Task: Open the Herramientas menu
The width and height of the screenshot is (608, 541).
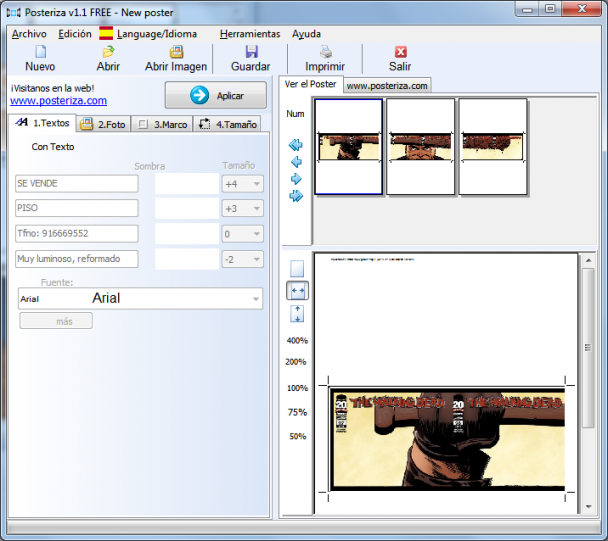Action: click(x=249, y=33)
